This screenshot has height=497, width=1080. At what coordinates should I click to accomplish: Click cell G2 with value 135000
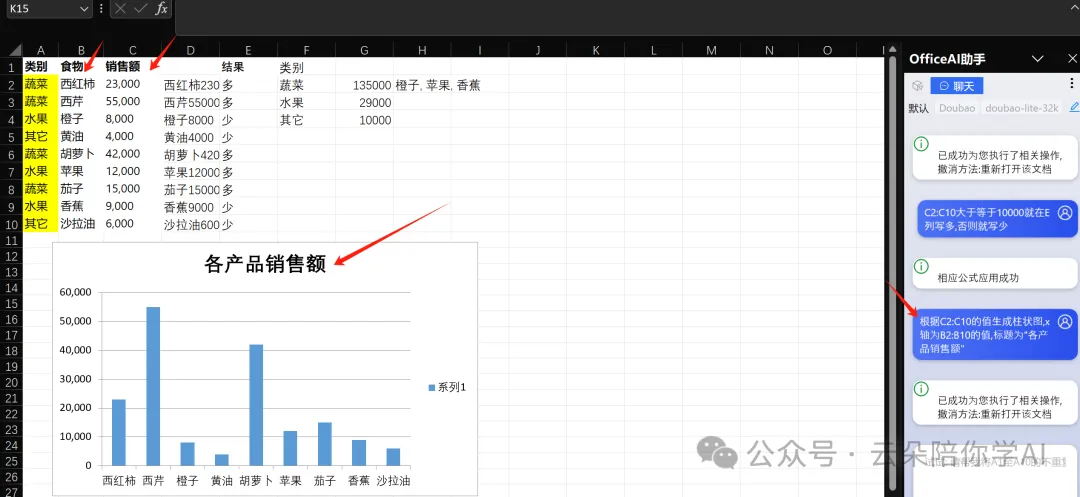point(364,85)
